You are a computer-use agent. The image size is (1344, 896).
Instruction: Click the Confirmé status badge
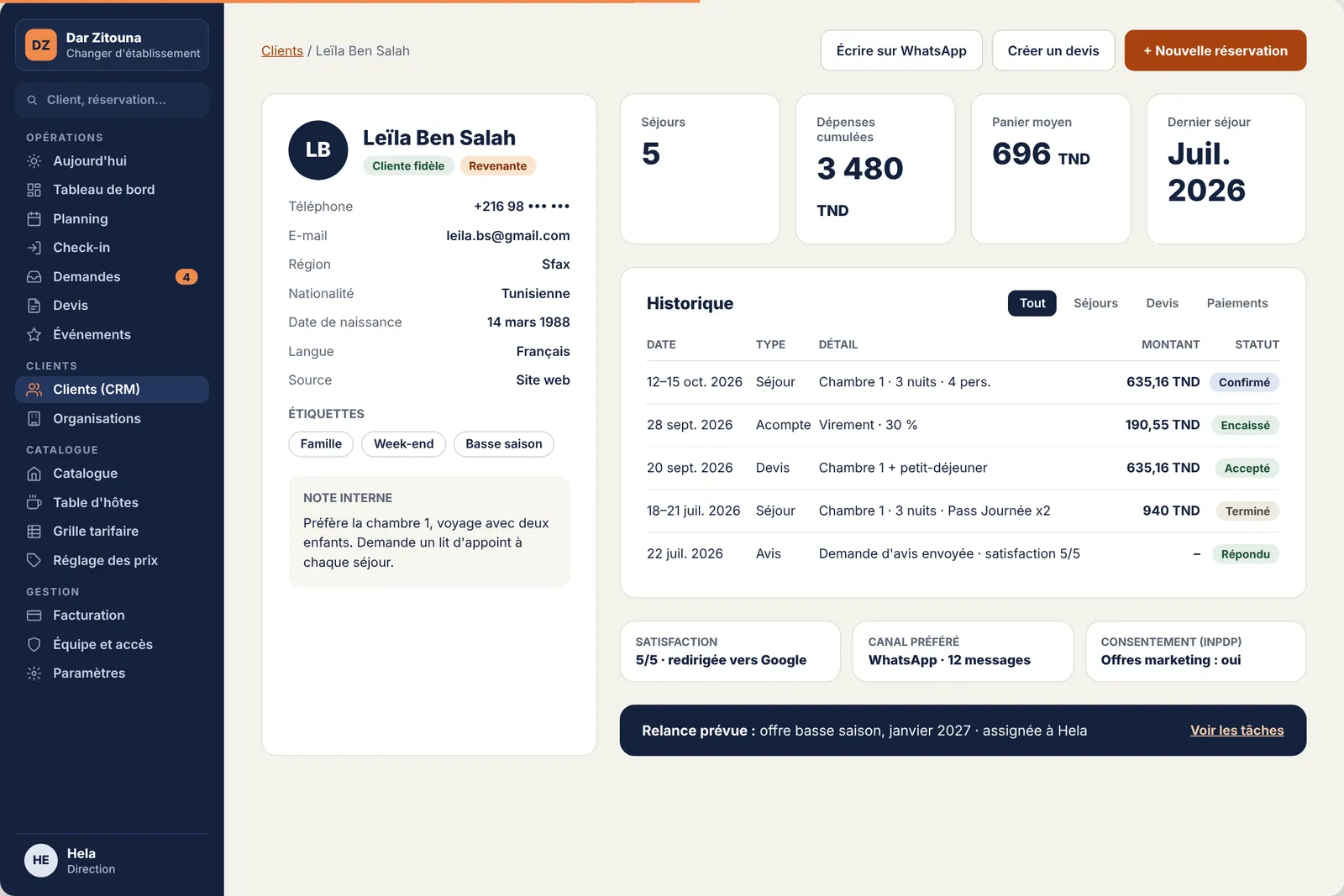click(x=1244, y=382)
